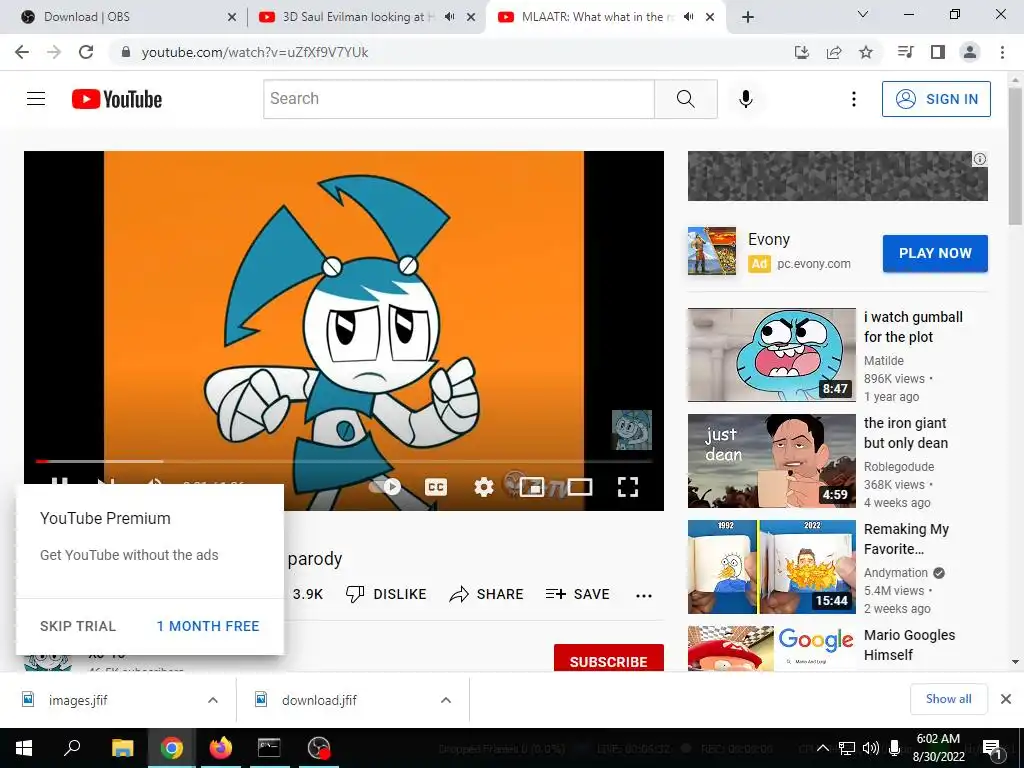Viewport: 1024px width, 768px height.
Task: Open Chrome profile avatar
Action: [970, 52]
